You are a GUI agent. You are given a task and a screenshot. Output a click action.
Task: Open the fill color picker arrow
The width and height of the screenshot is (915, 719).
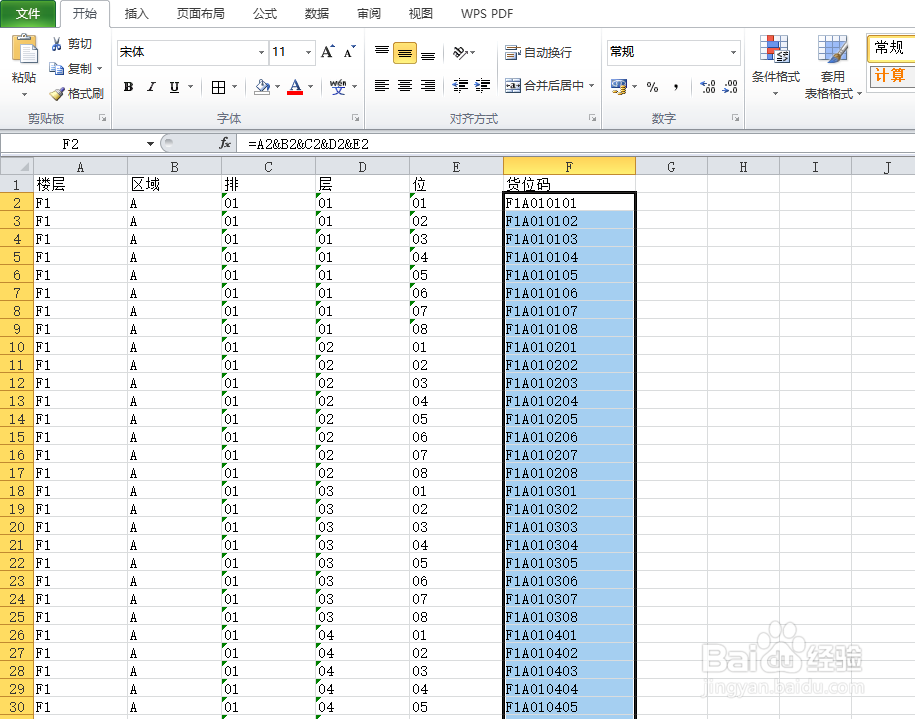point(277,87)
